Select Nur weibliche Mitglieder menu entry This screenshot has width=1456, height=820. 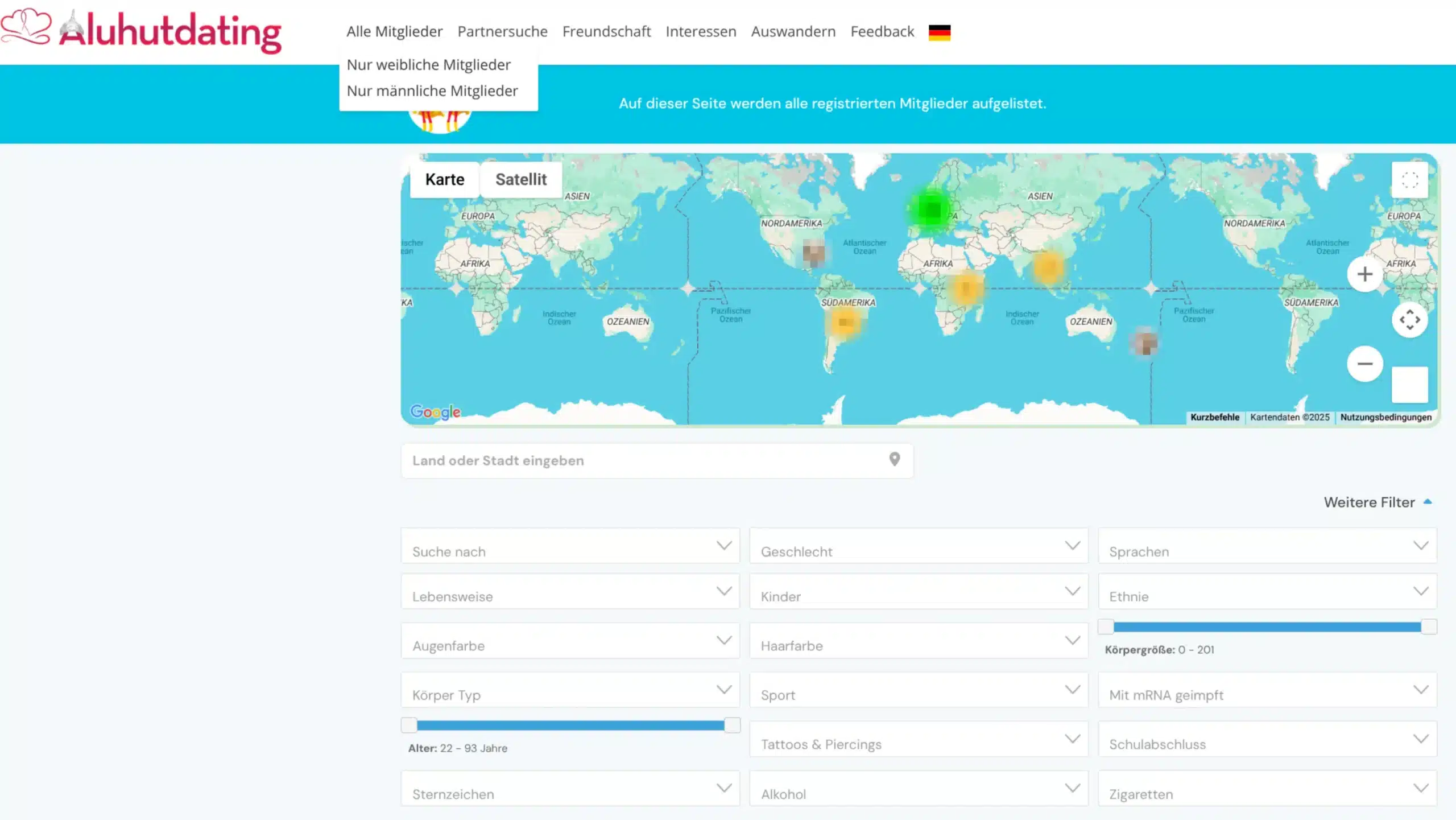[428, 65]
